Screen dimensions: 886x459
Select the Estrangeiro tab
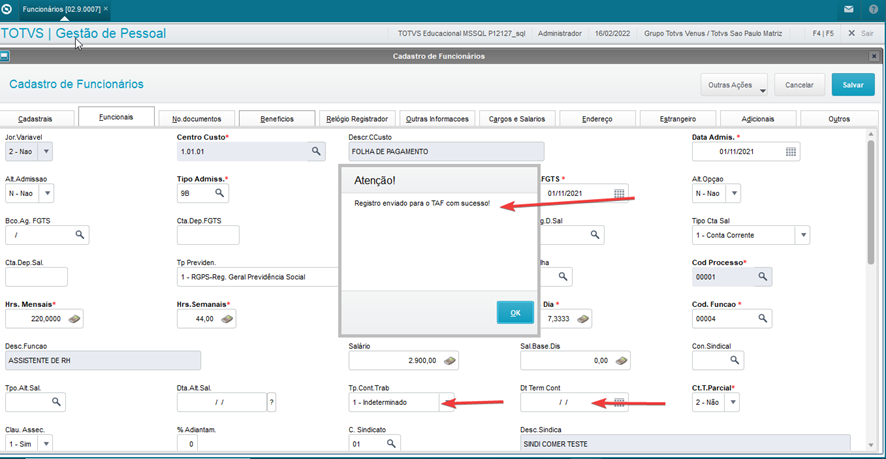pos(677,119)
